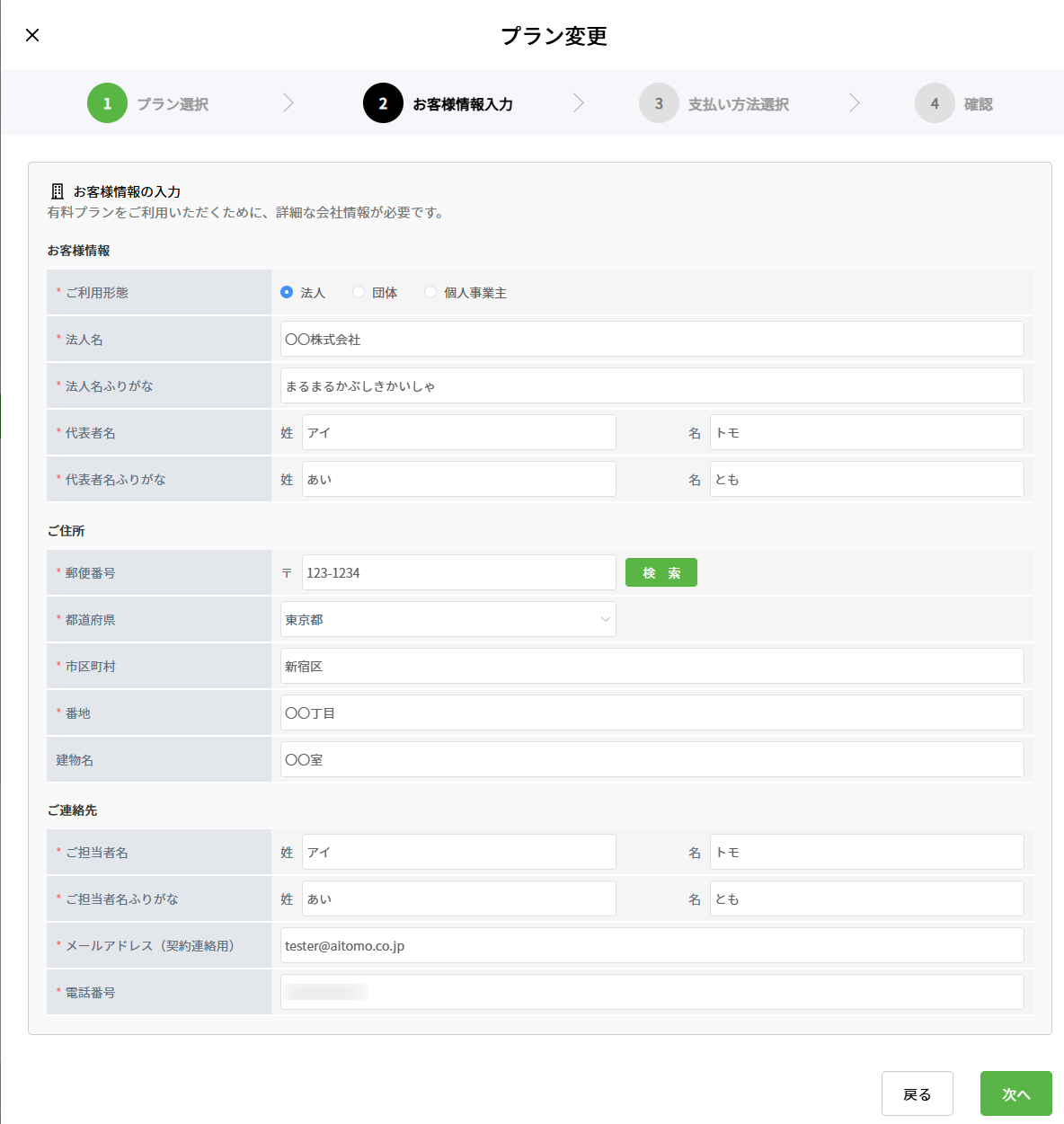Select the 法人 radio button
This screenshot has width=1064, height=1124.
(287, 292)
